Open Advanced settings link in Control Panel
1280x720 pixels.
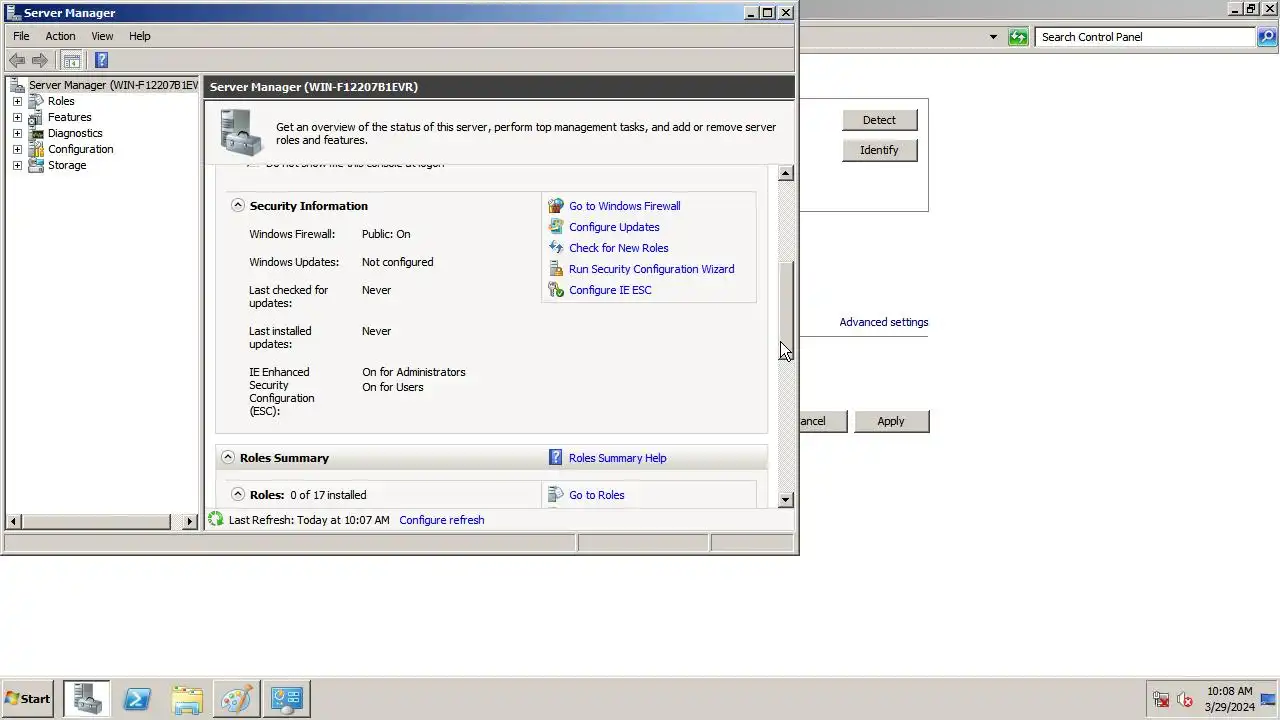[884, 322]
